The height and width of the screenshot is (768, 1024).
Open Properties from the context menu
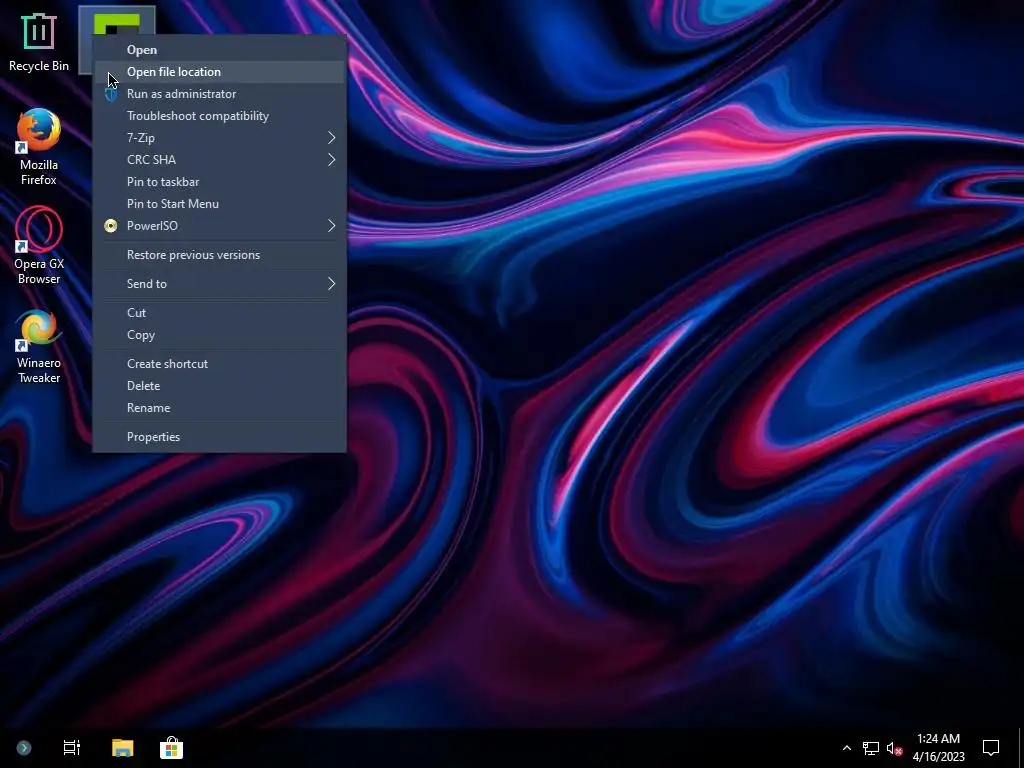(219, 437)
